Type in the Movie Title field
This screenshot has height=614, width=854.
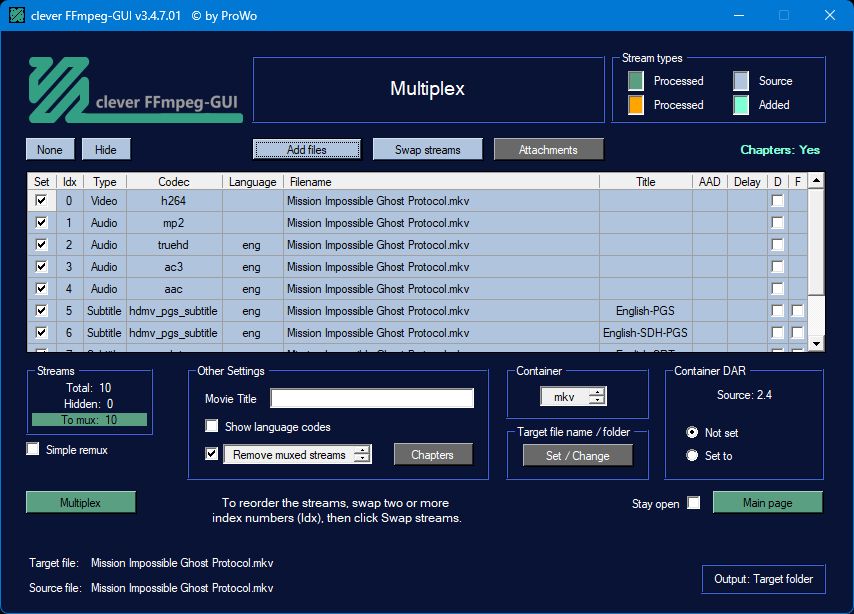(x=371, y=399)
